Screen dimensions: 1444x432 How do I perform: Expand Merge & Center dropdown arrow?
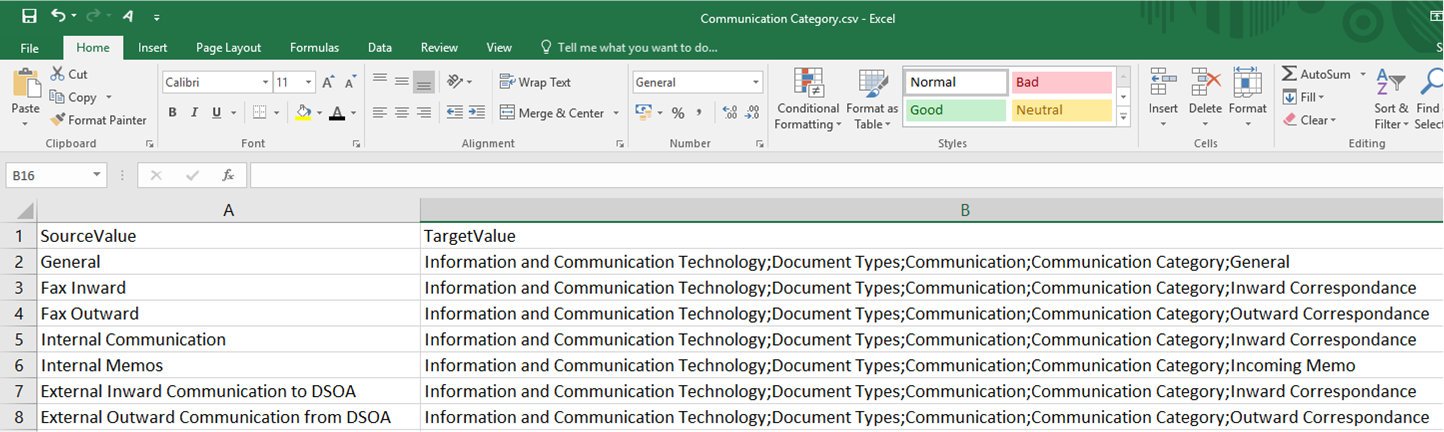click(615, 113)
